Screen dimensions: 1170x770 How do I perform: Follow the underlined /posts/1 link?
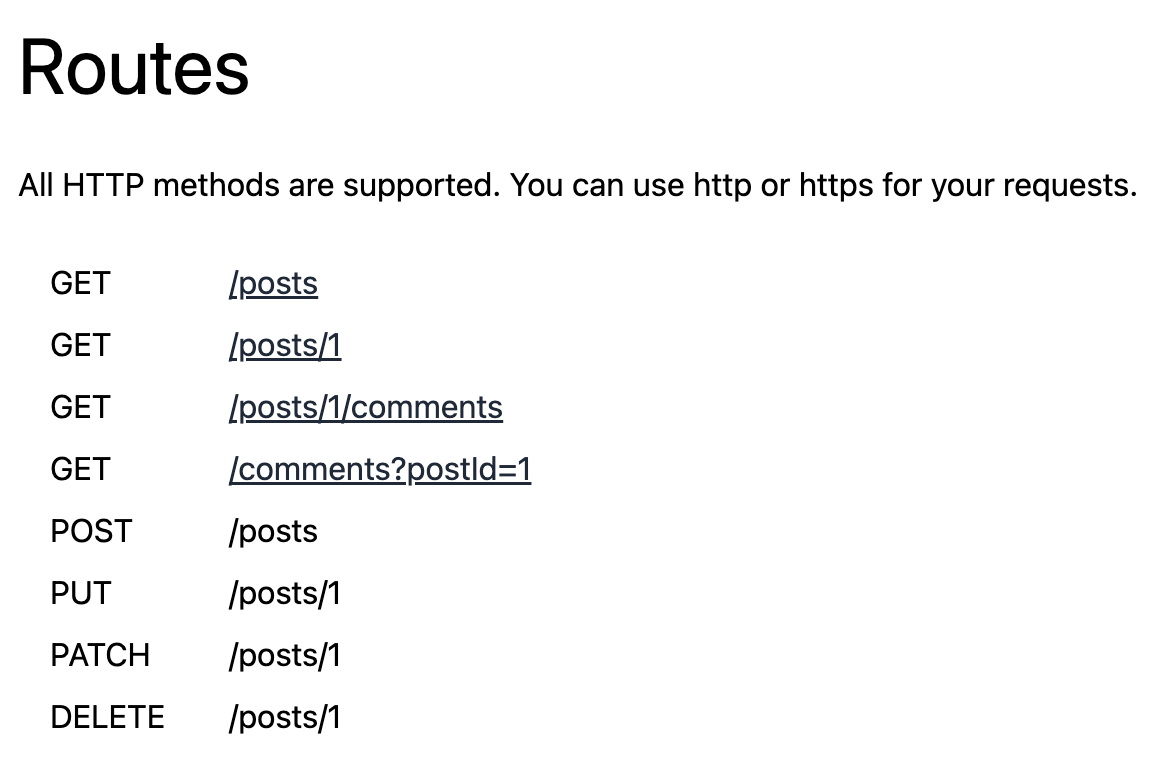click(285, 346)
